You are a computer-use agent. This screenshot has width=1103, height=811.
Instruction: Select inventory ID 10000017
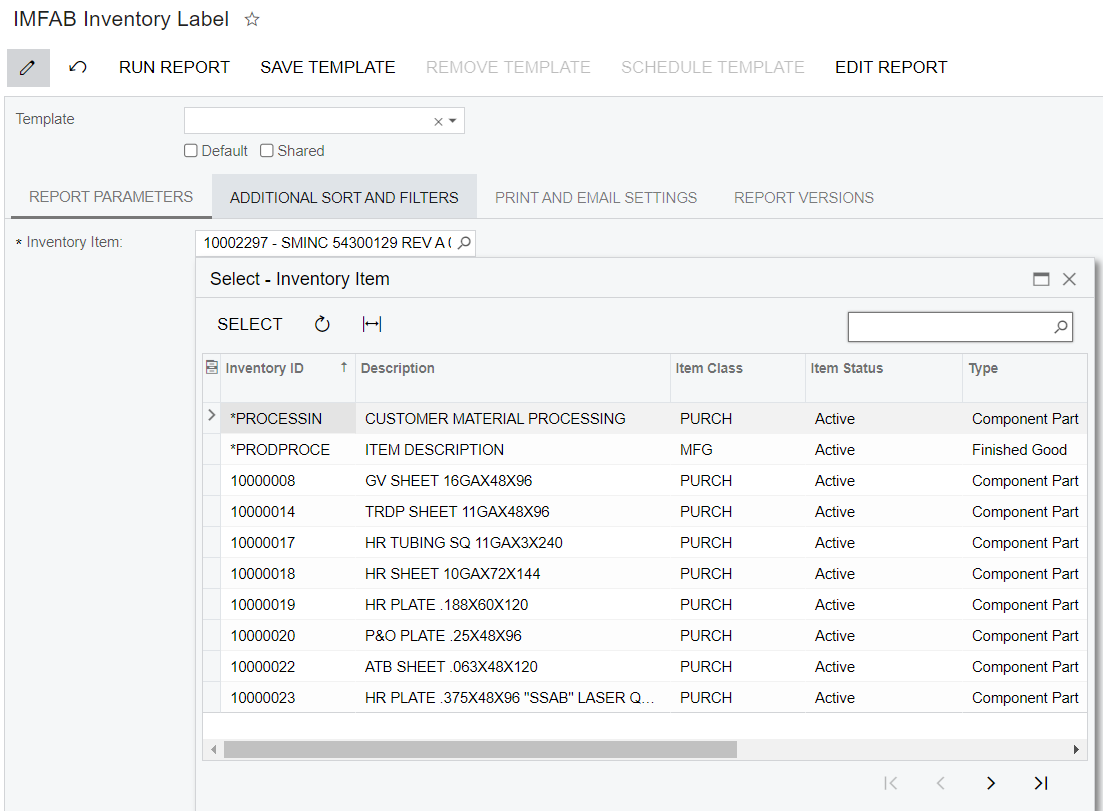point(263,542)
